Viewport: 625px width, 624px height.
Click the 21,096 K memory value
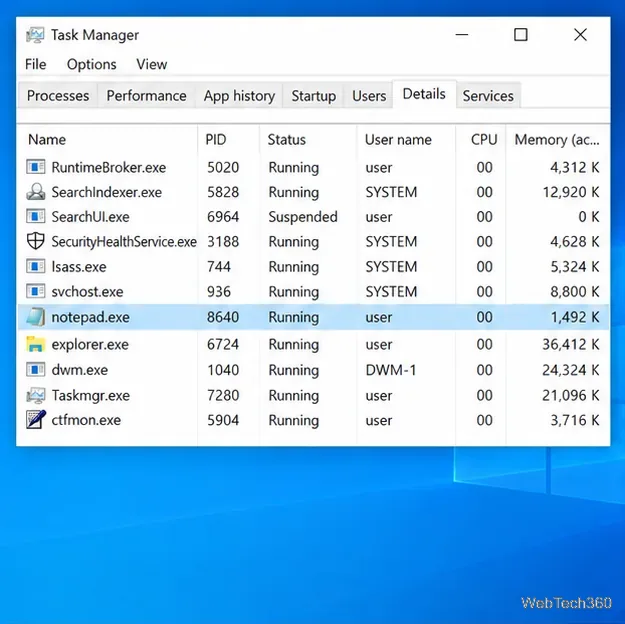(570, 396)
